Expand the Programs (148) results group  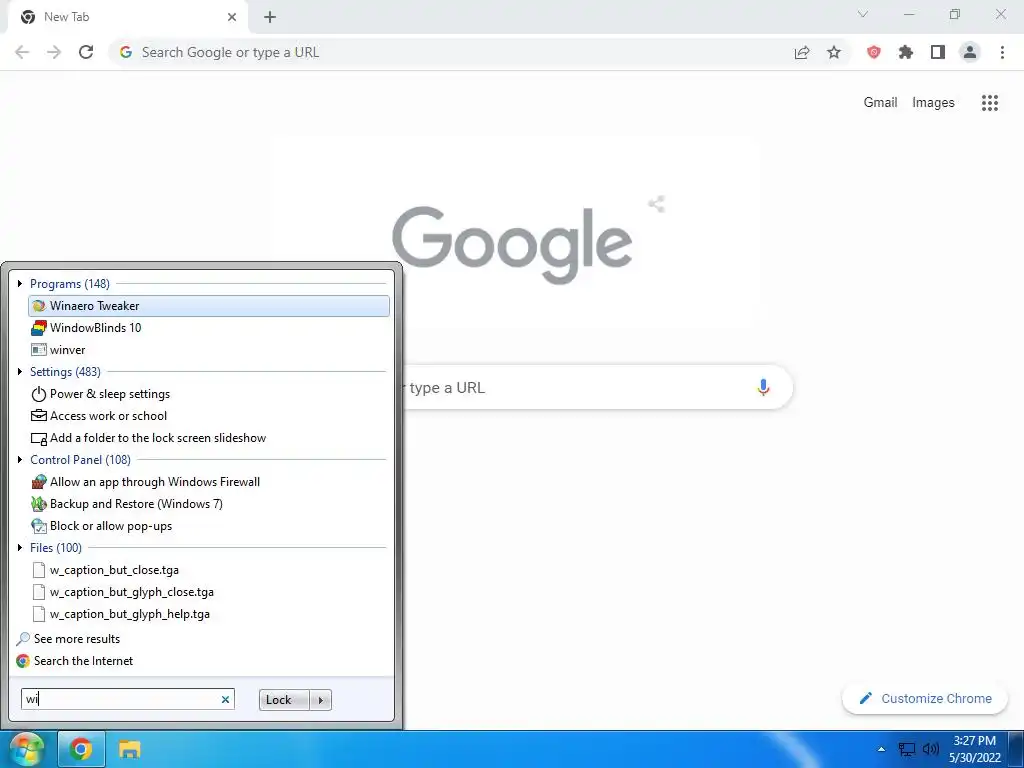(20, 283)
